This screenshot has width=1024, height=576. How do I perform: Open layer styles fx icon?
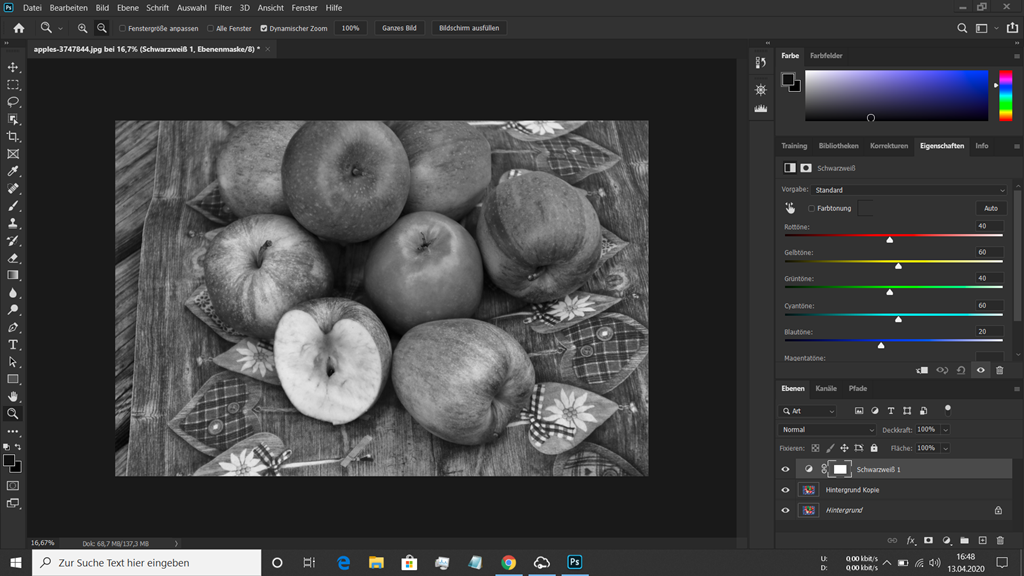click(910, 540)
